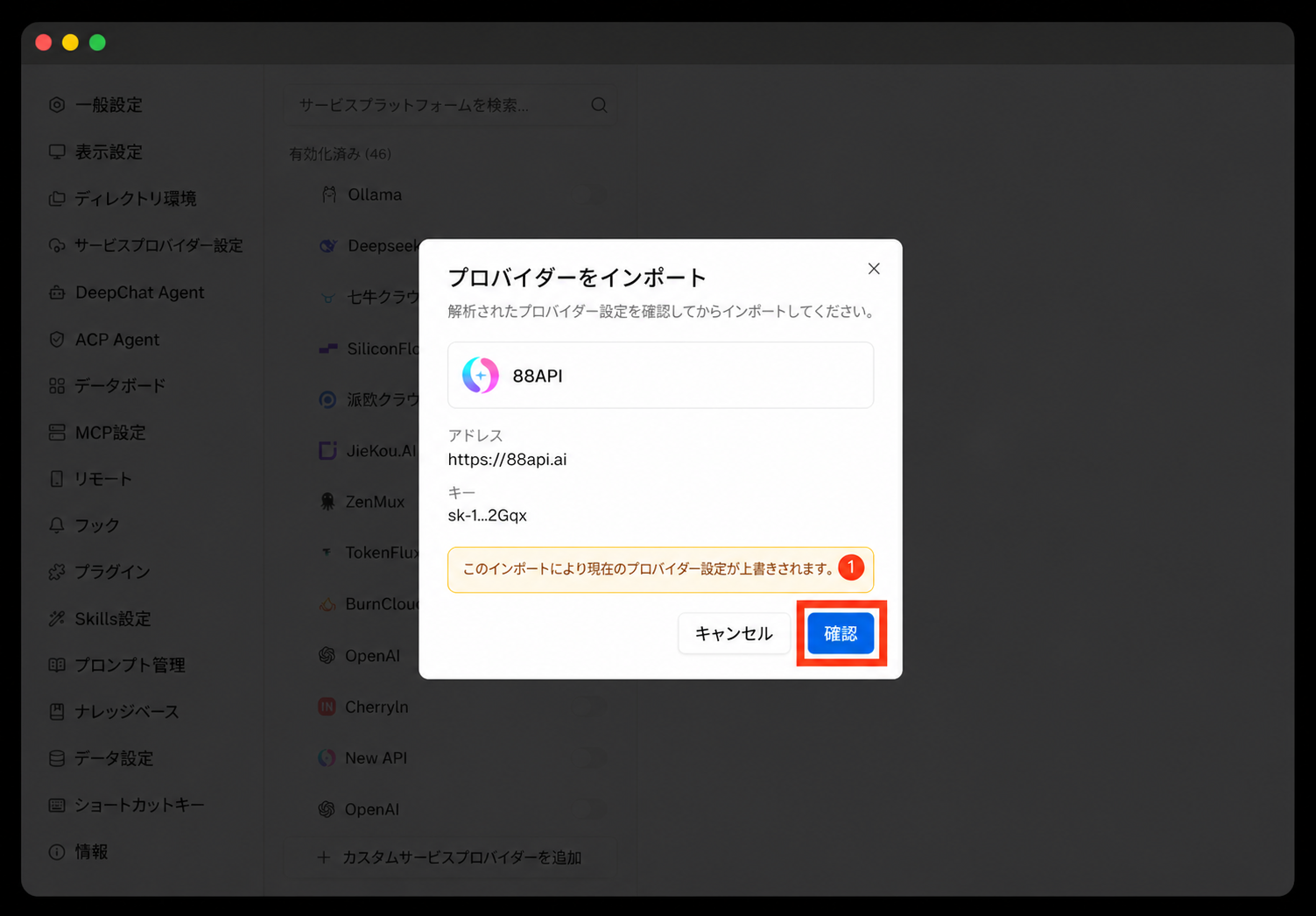Open ACP Agent settings
The height and width of the screenshot is (916, 1316).
point(105,340)
